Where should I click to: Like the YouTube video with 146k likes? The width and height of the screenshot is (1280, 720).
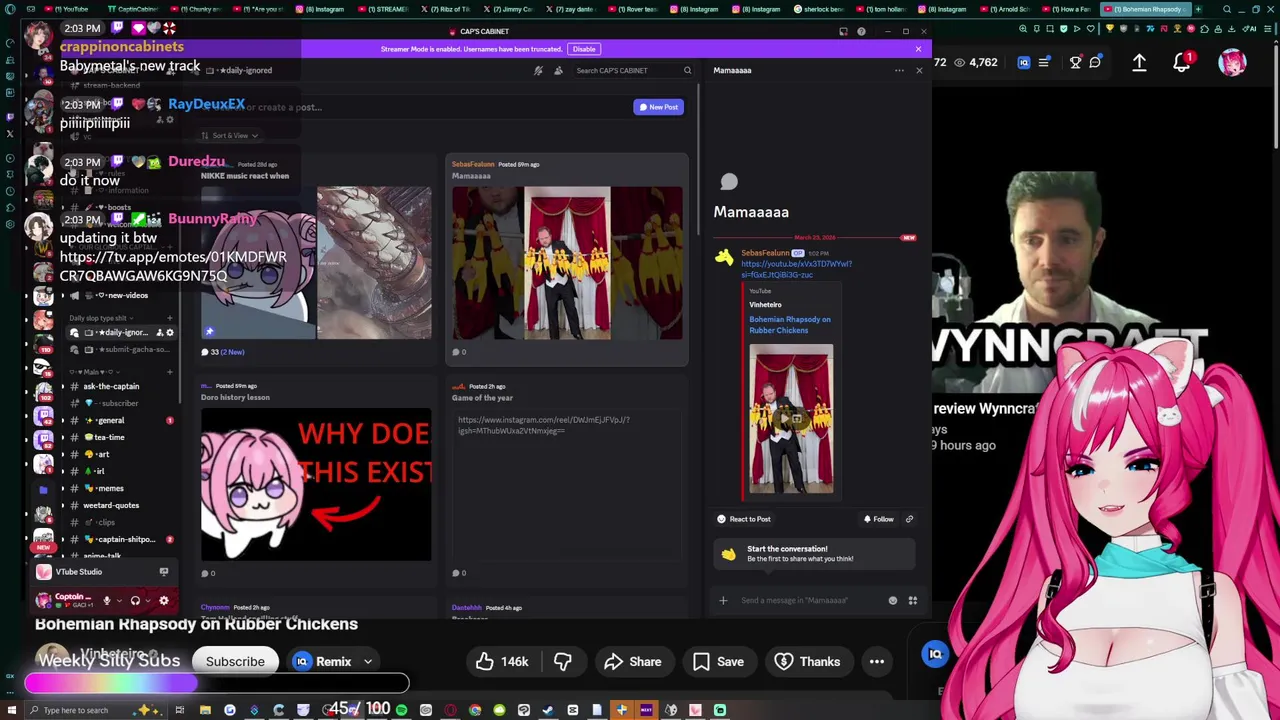pos(502,661)
